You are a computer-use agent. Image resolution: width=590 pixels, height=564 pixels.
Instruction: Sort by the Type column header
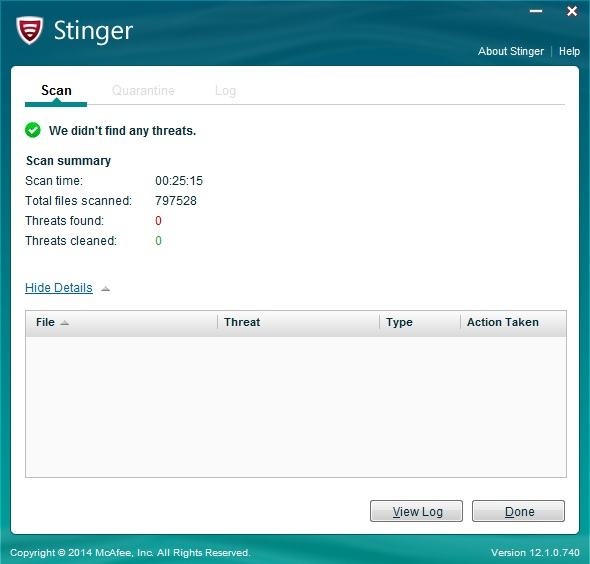click(420, 322)
